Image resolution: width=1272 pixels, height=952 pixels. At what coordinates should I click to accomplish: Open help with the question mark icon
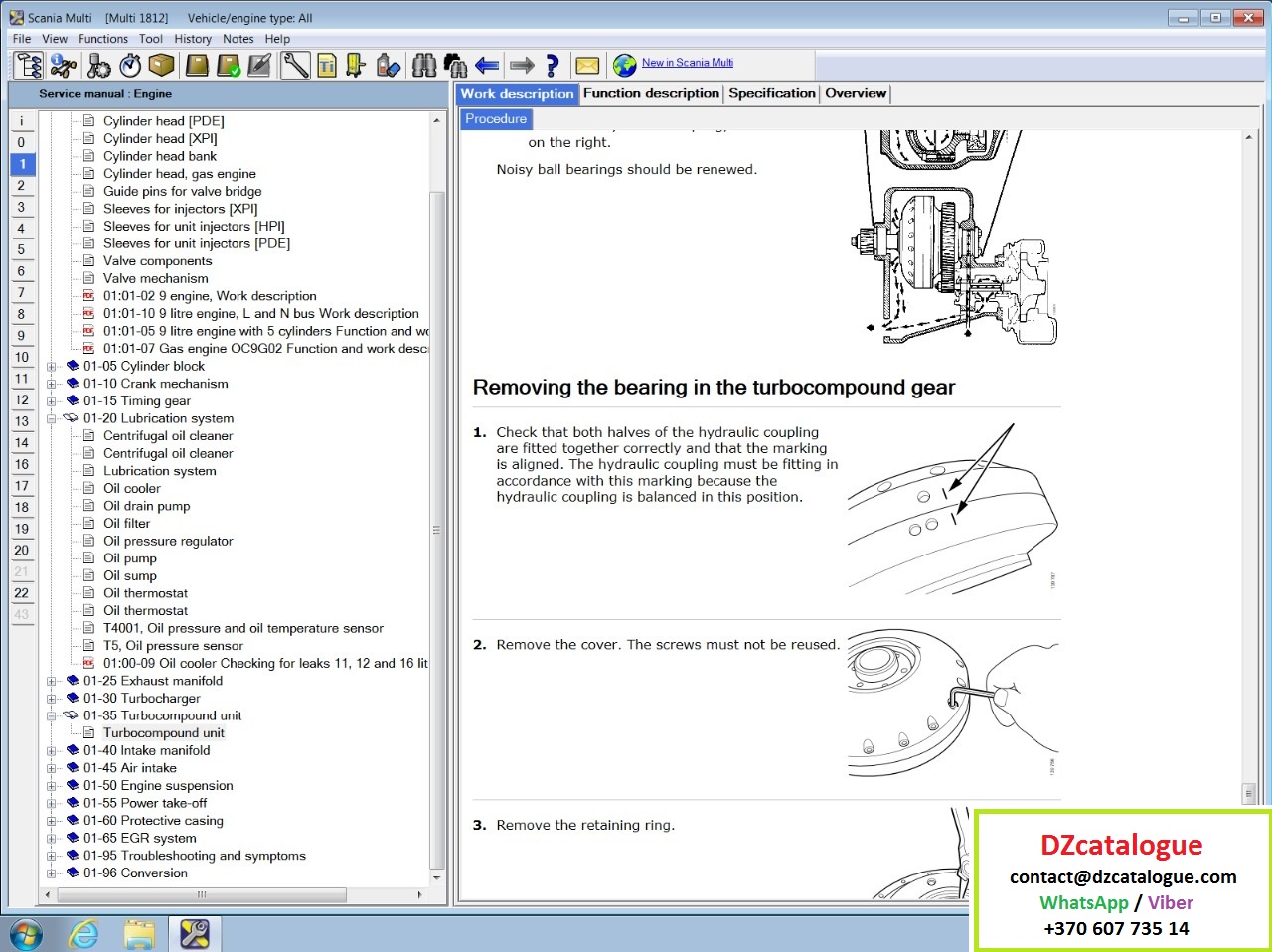pos(553,66)
